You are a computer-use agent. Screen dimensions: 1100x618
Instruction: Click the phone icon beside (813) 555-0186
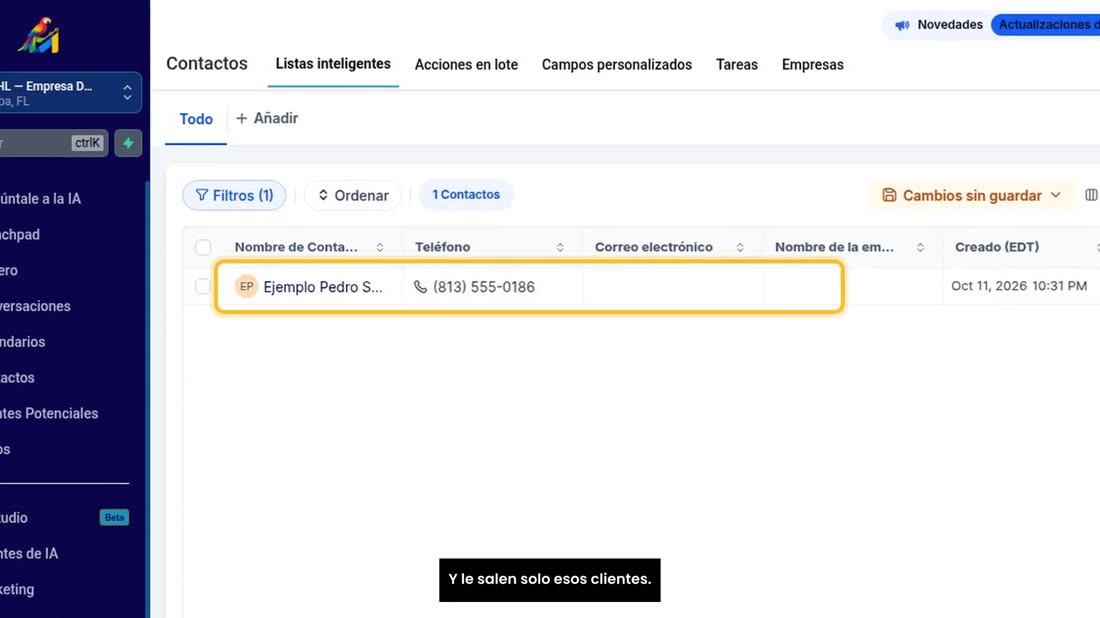pos(420,286)
